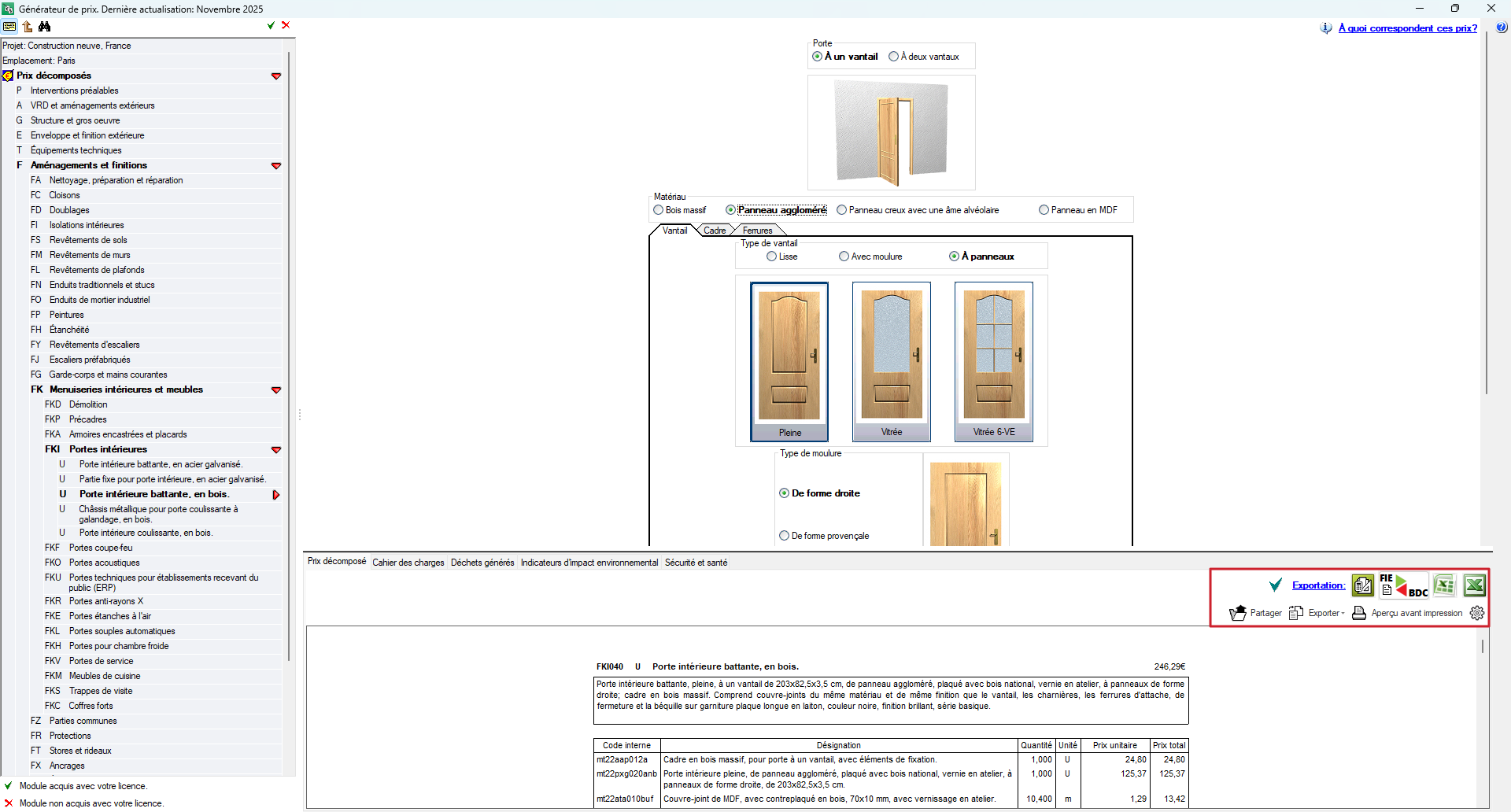This screenshot has height=812, width=1511.
Task: Click the printer icon for print preview
Action: point(1359,613)
